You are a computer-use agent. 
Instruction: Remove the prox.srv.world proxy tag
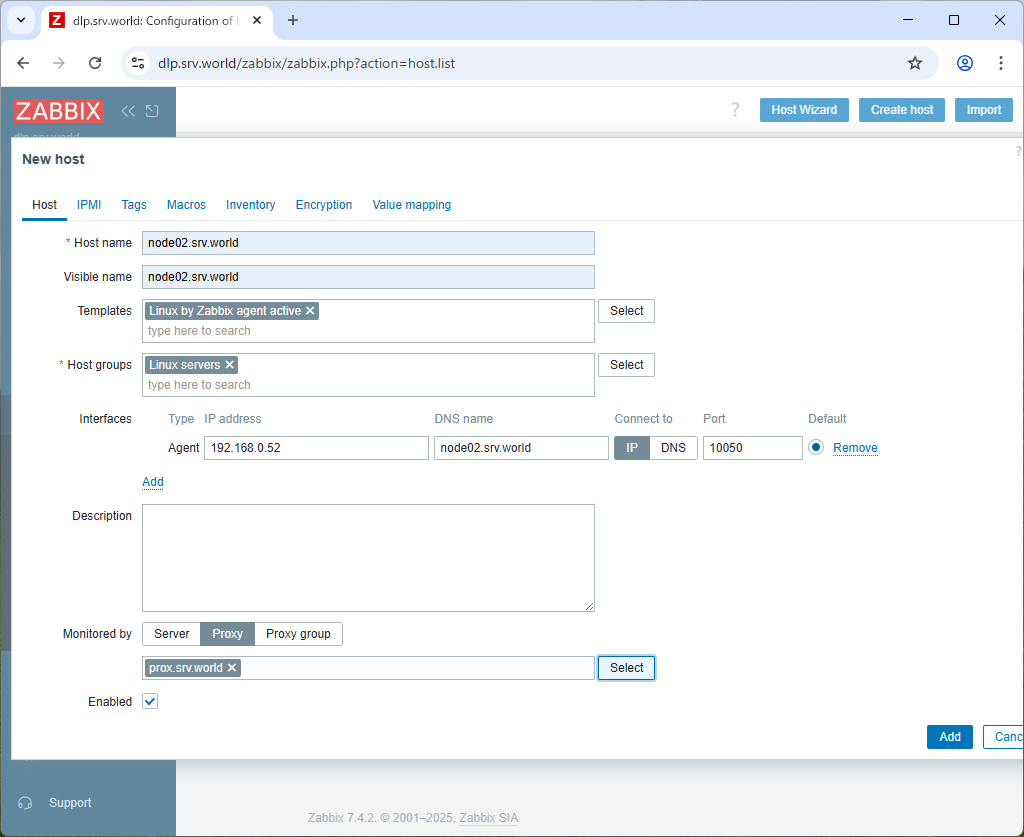(x=232, y=668)
